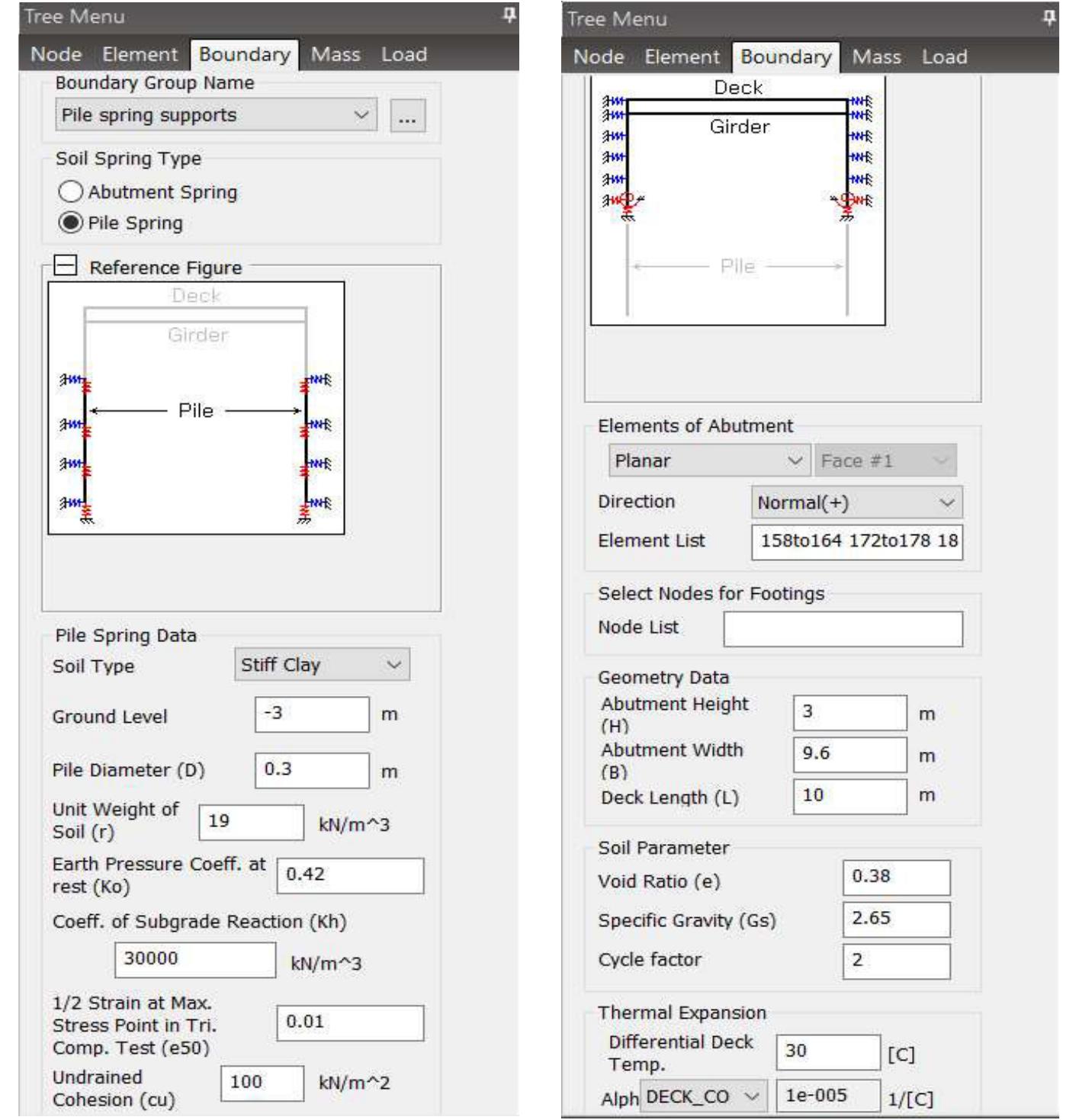Image resolution: width=1066 pixels, height=1120 pixels.
Task: Switch to Element tab in right Tree Menu
Action: click(x=682, y=57)
